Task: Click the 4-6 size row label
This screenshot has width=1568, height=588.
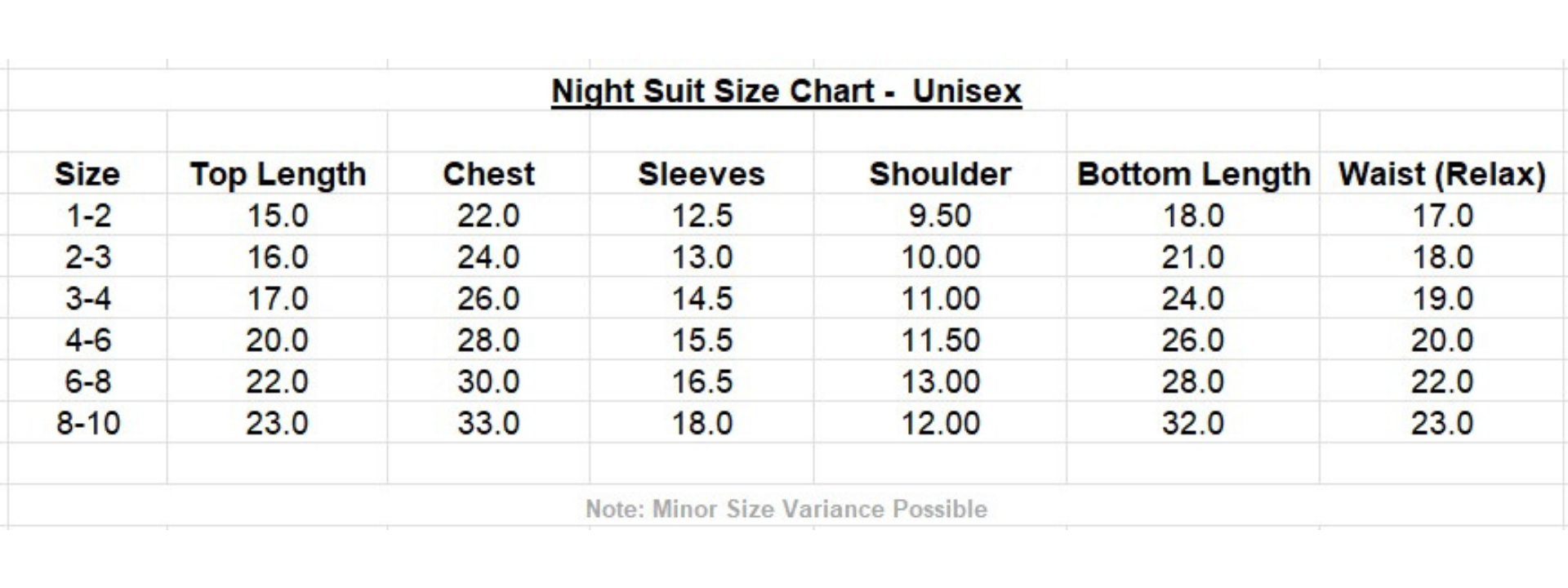Action: click(87, 340)
